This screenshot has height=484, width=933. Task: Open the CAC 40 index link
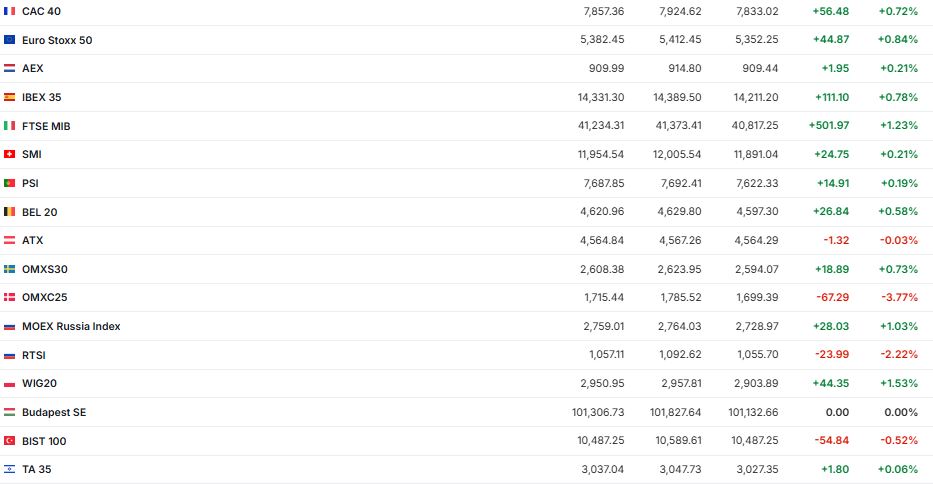click(x=39, y=11)
